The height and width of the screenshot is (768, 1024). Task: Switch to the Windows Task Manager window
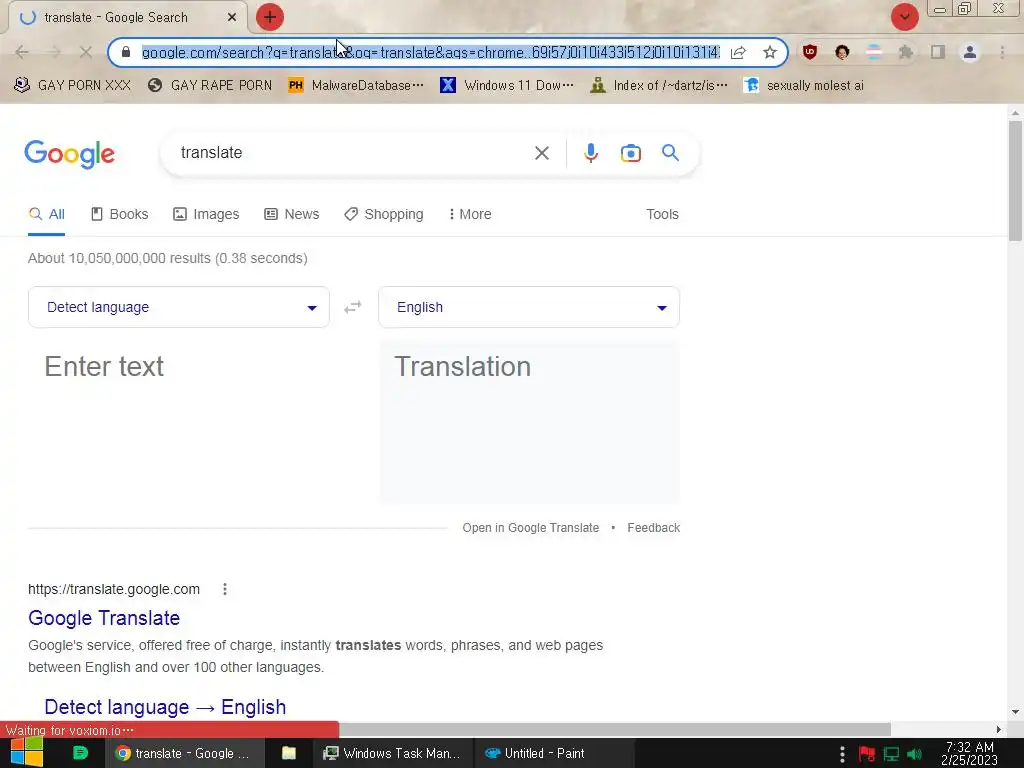pos(393,753)
